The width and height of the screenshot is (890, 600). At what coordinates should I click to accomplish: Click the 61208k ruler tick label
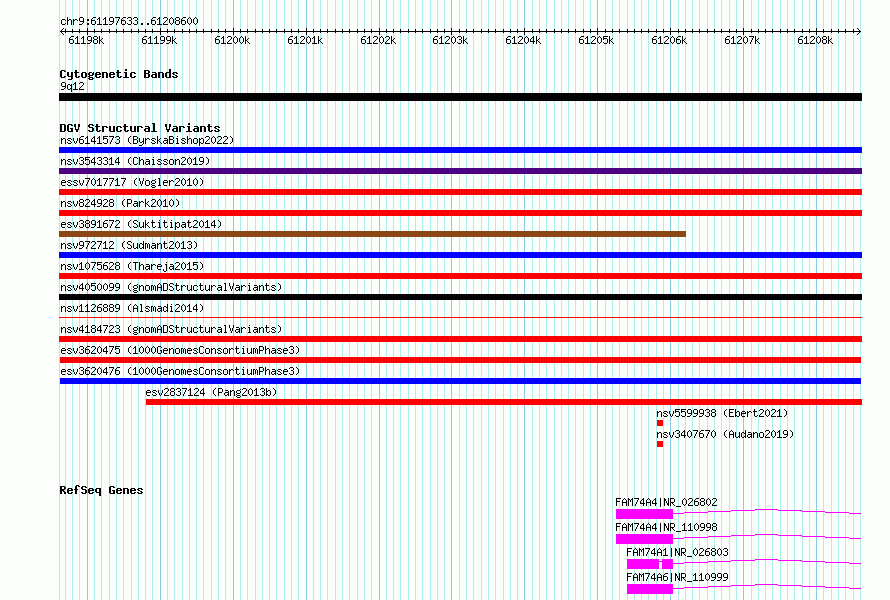point(815,40)
